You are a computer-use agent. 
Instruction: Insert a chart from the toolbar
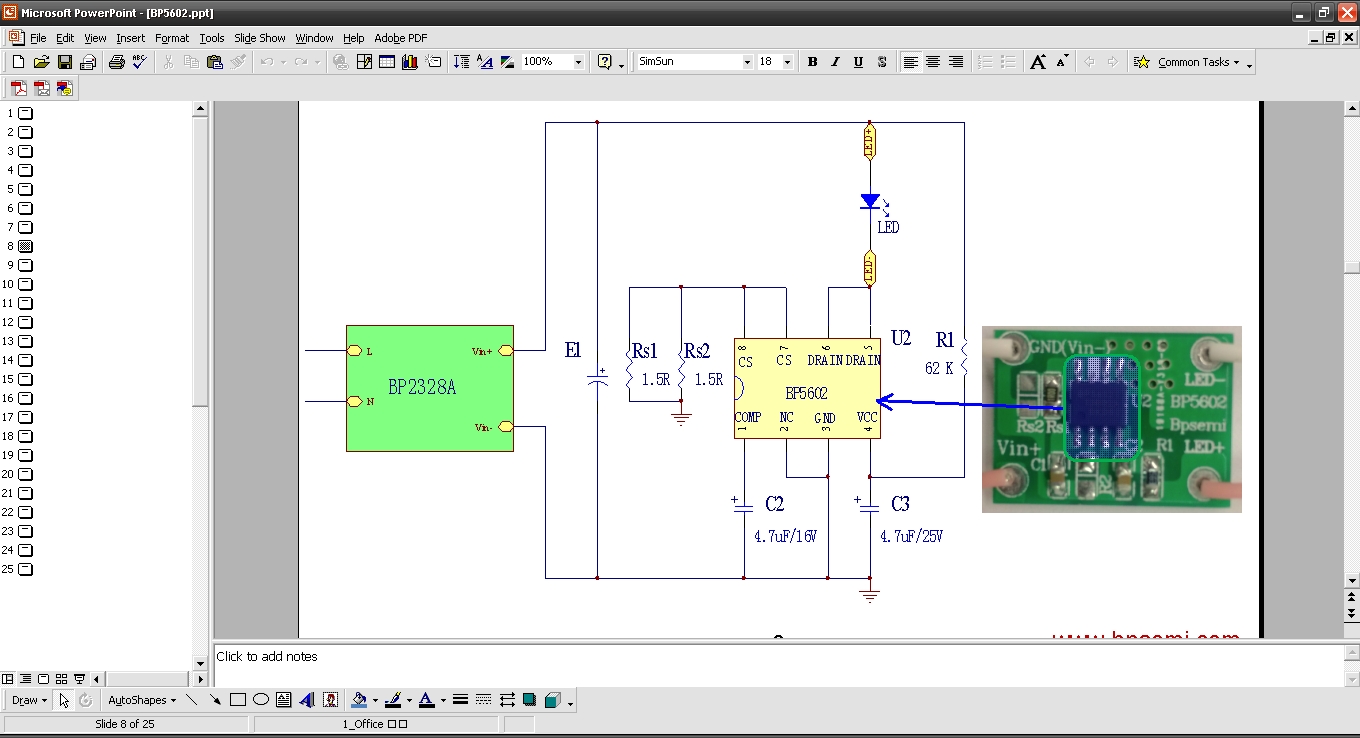tap(409, 62)
